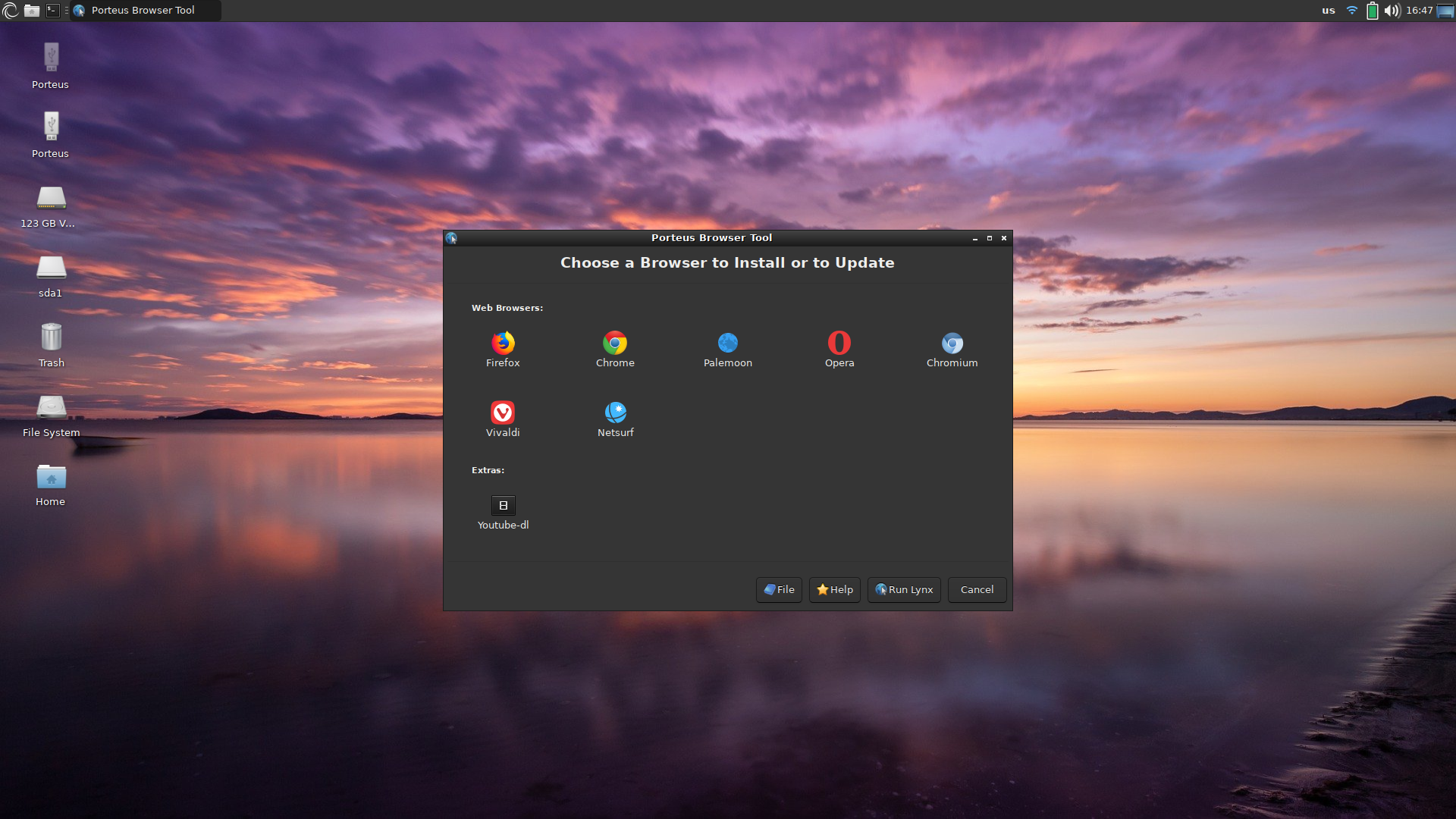The width and height of the screenshot is (1456, 819).
Task: Launch the terminal from the panel
Action: (52, 11)
